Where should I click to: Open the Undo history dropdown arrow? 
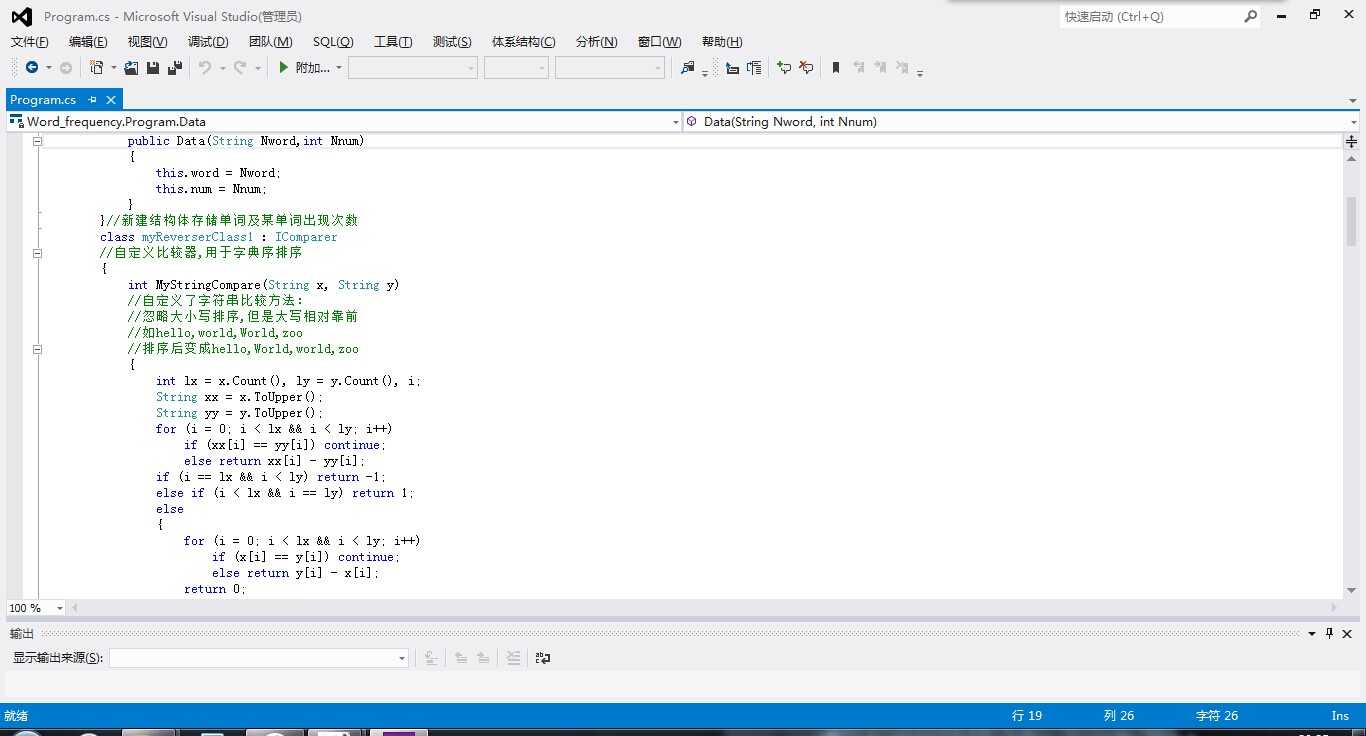click(222, 68)
